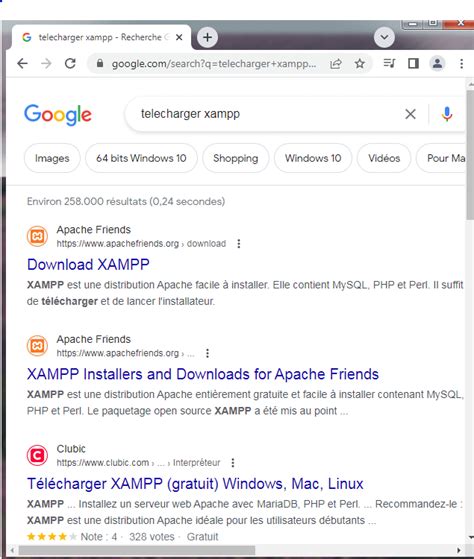Go back using the browser back arrow
Screen dimensions: 474x559
[x=22, y=63]
